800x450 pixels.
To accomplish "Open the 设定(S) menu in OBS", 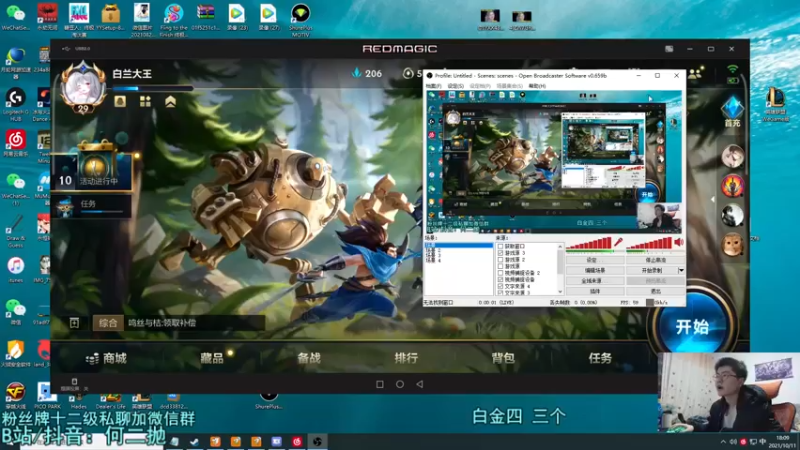I will pyautogui.click(x=456, y=86).
